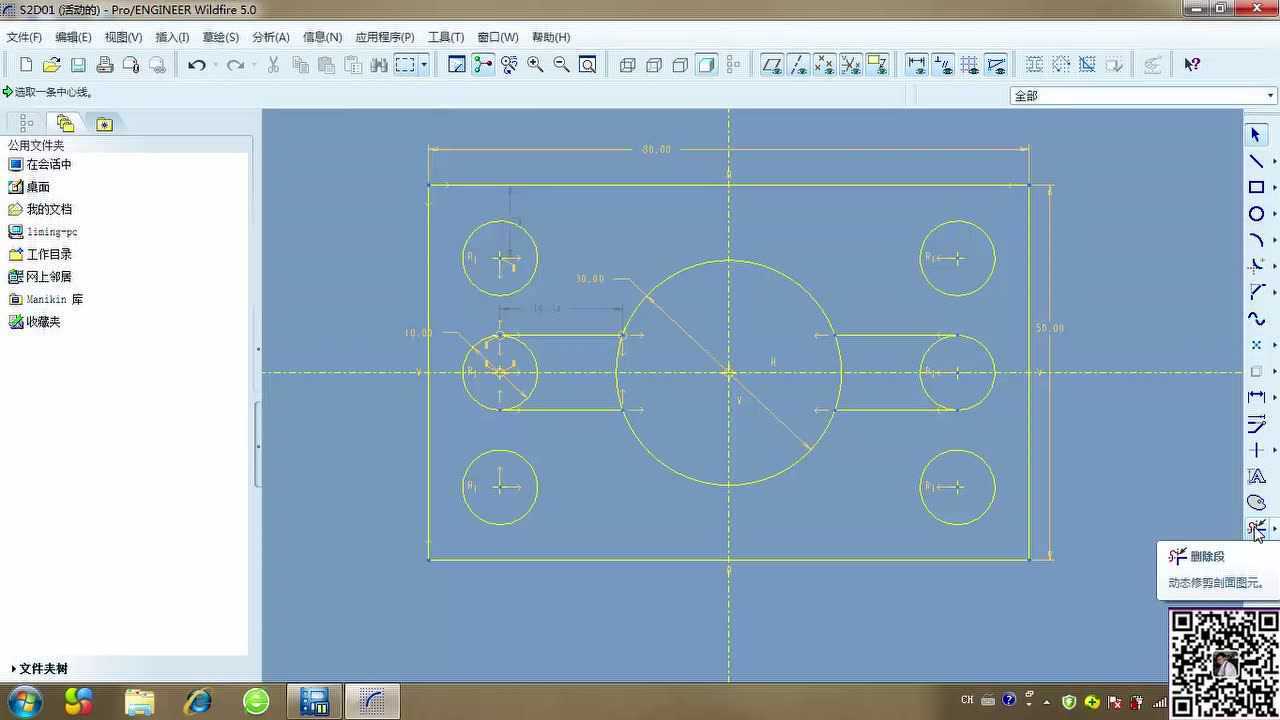Open the 分析(A) menu

(270, 37)
